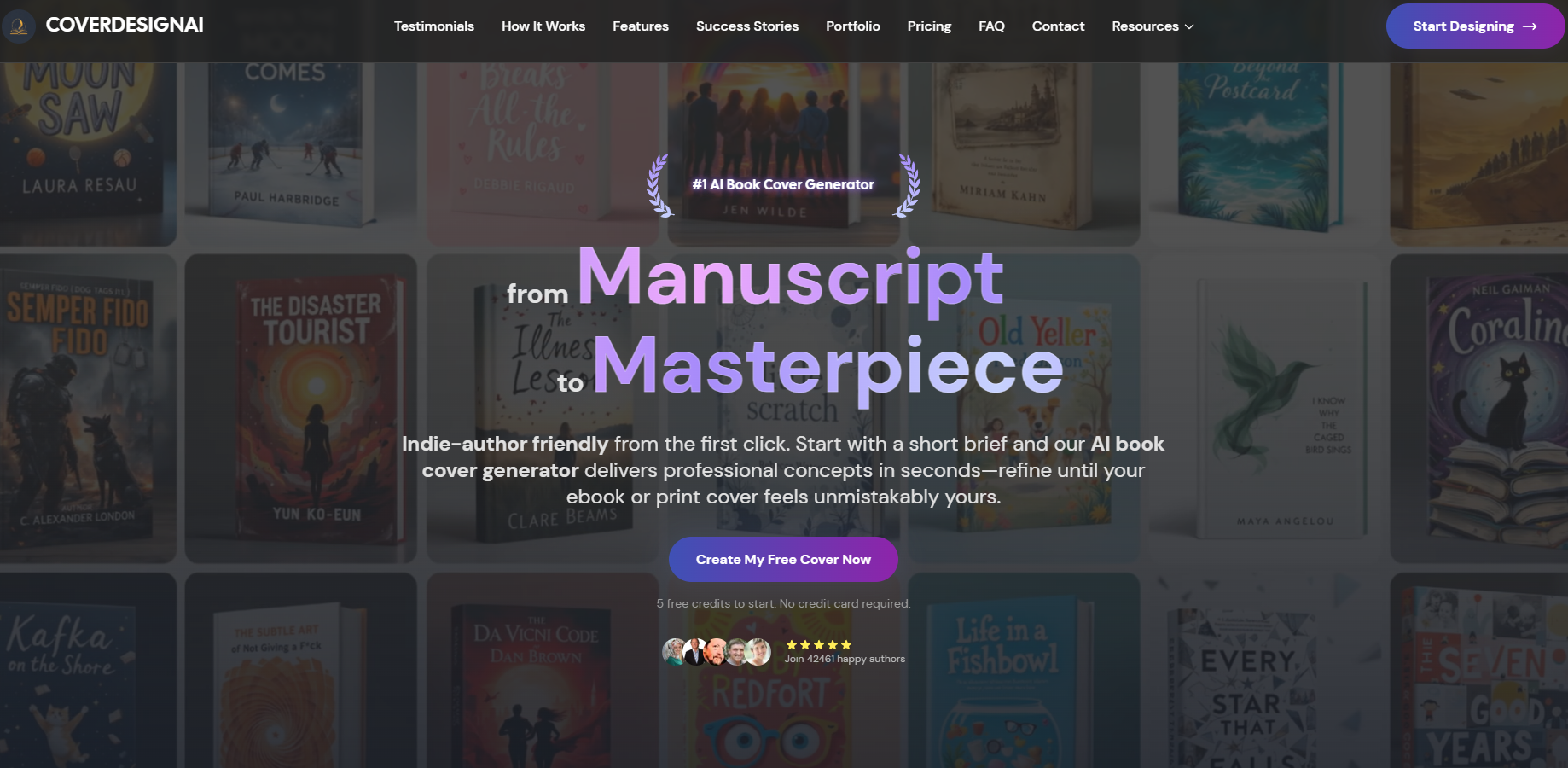Image resolution: width=1568 pixels, height=768 pixels.
Task: Open Pricing page link
Action: pos(929,26)
